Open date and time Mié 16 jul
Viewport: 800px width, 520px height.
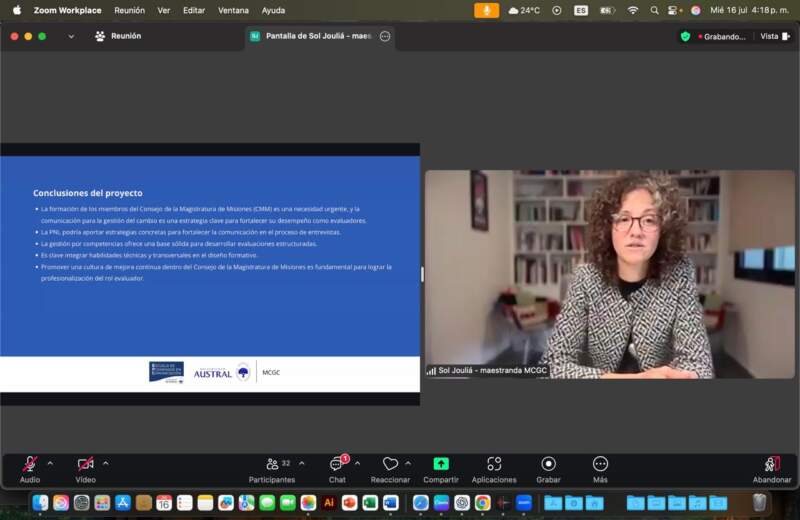pos(749,10)
